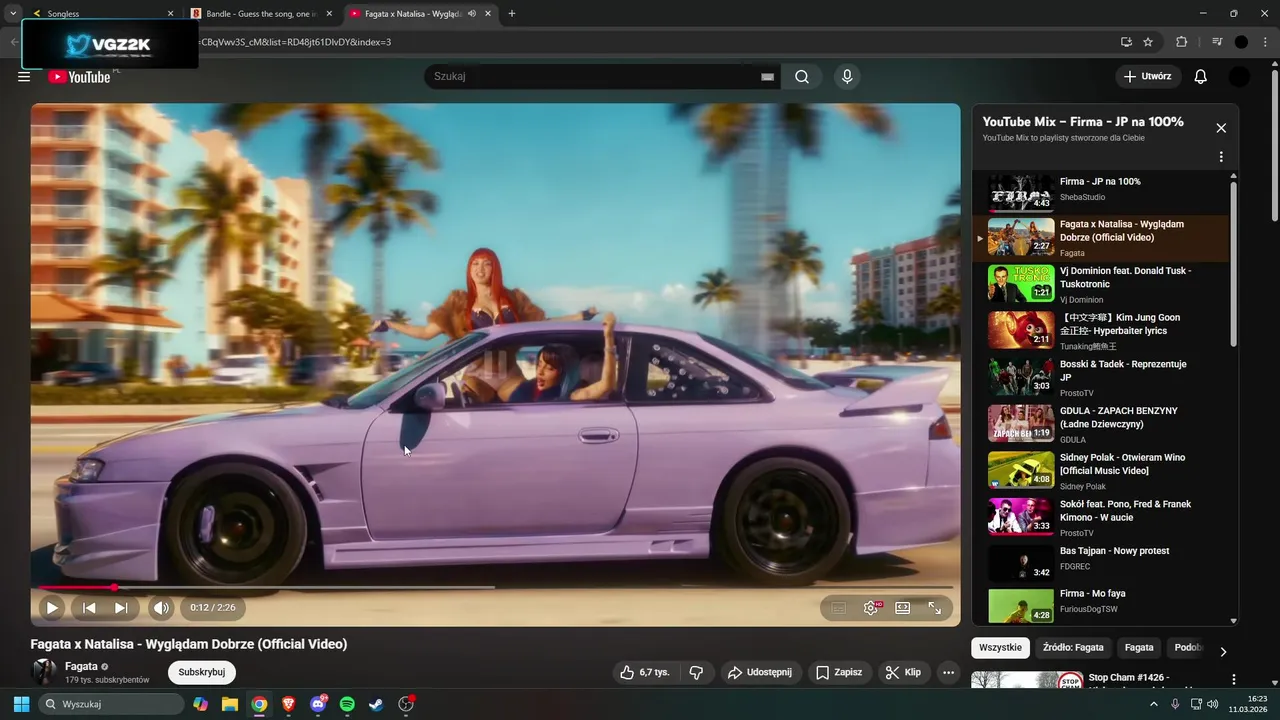The width and height of the screenshot is (1280, 720).
Task: Show hidden system tray icons chevron
Action: 1153,704
